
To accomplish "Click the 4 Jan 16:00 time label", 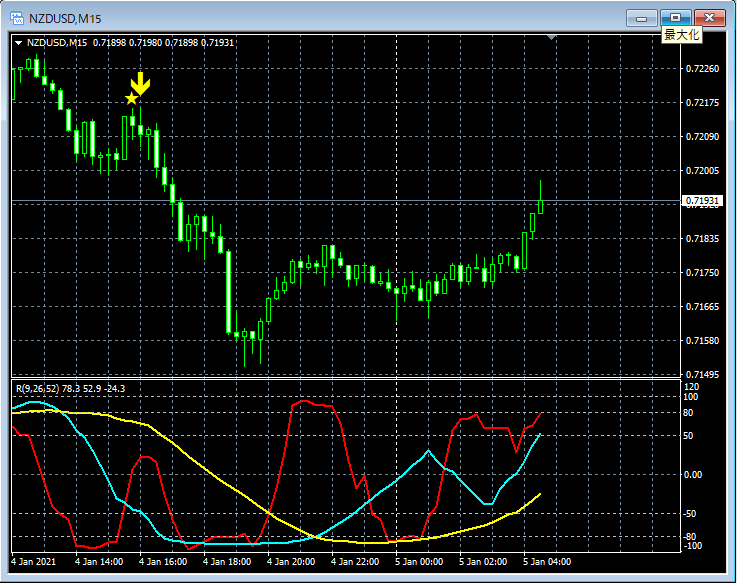I will coord(163,562).
